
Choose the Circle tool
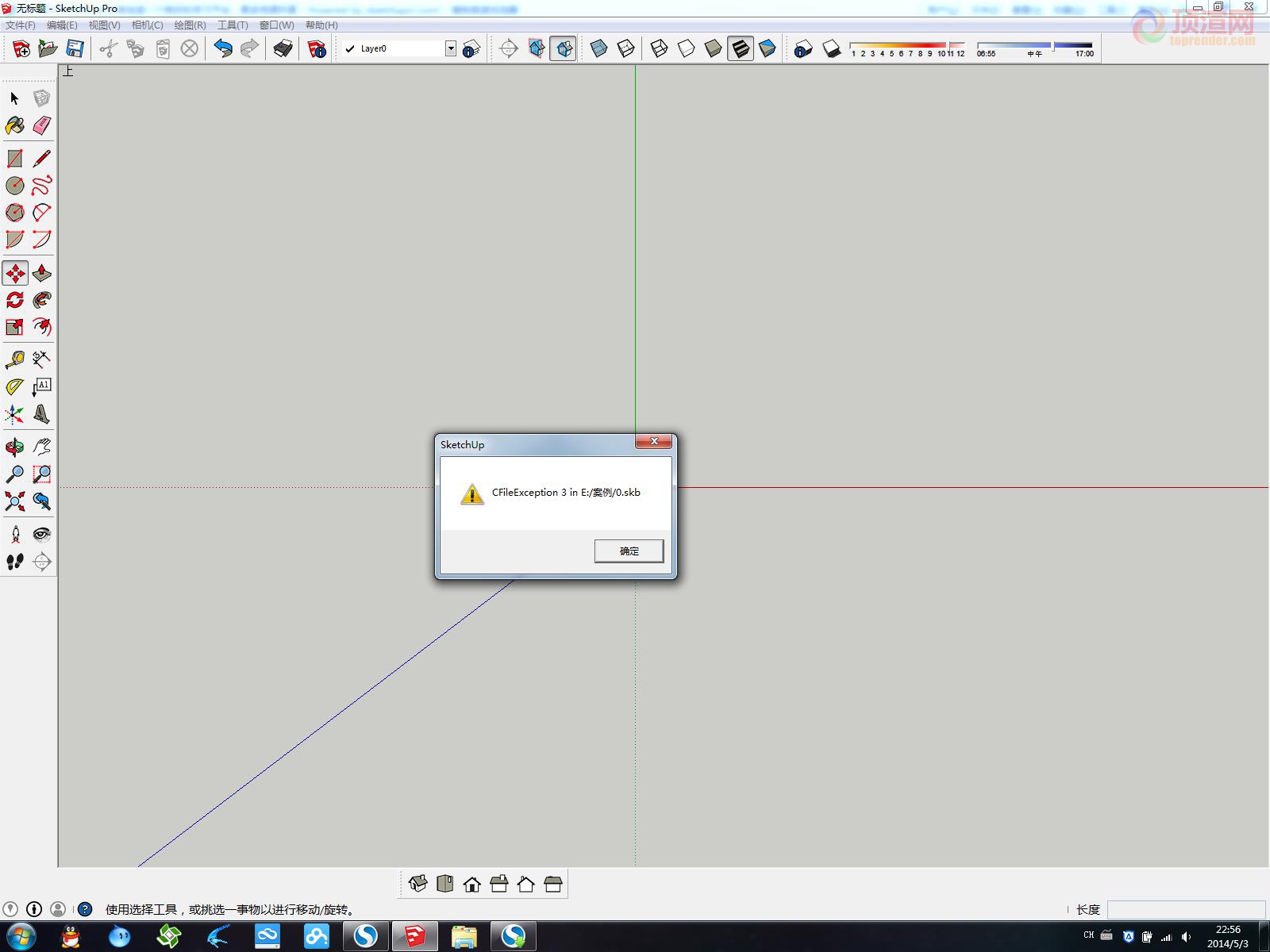(x=14, y=186)
